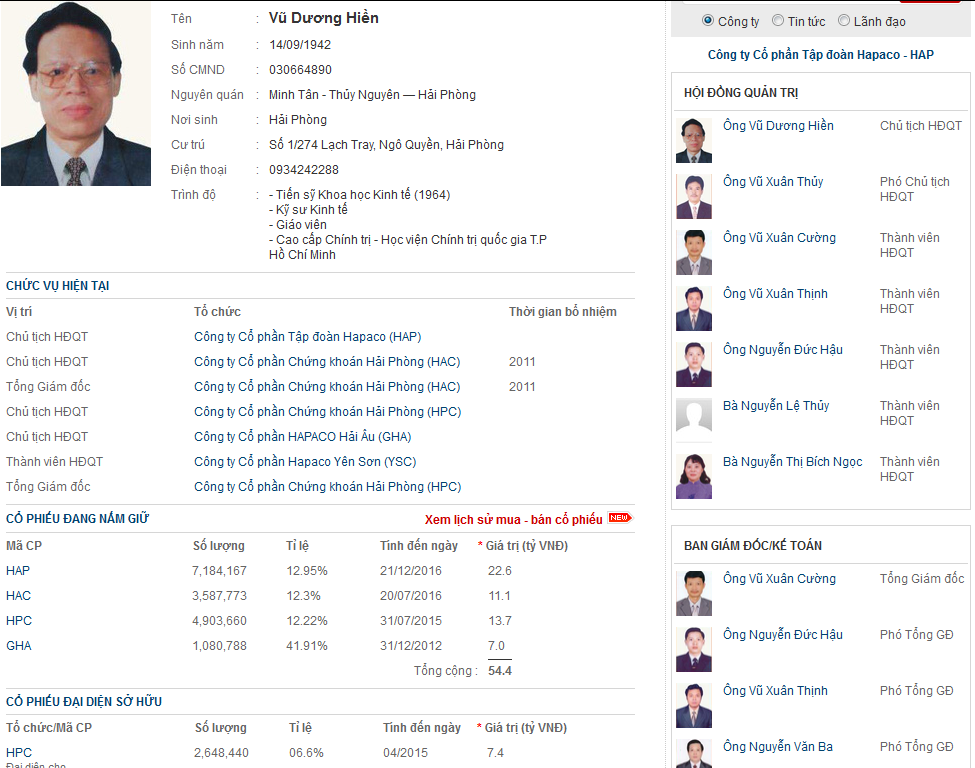Click Vũ Xuân Thủy photo thumbnail
Image resolution: width=975 pixels, height=768 pixels.
694,197
